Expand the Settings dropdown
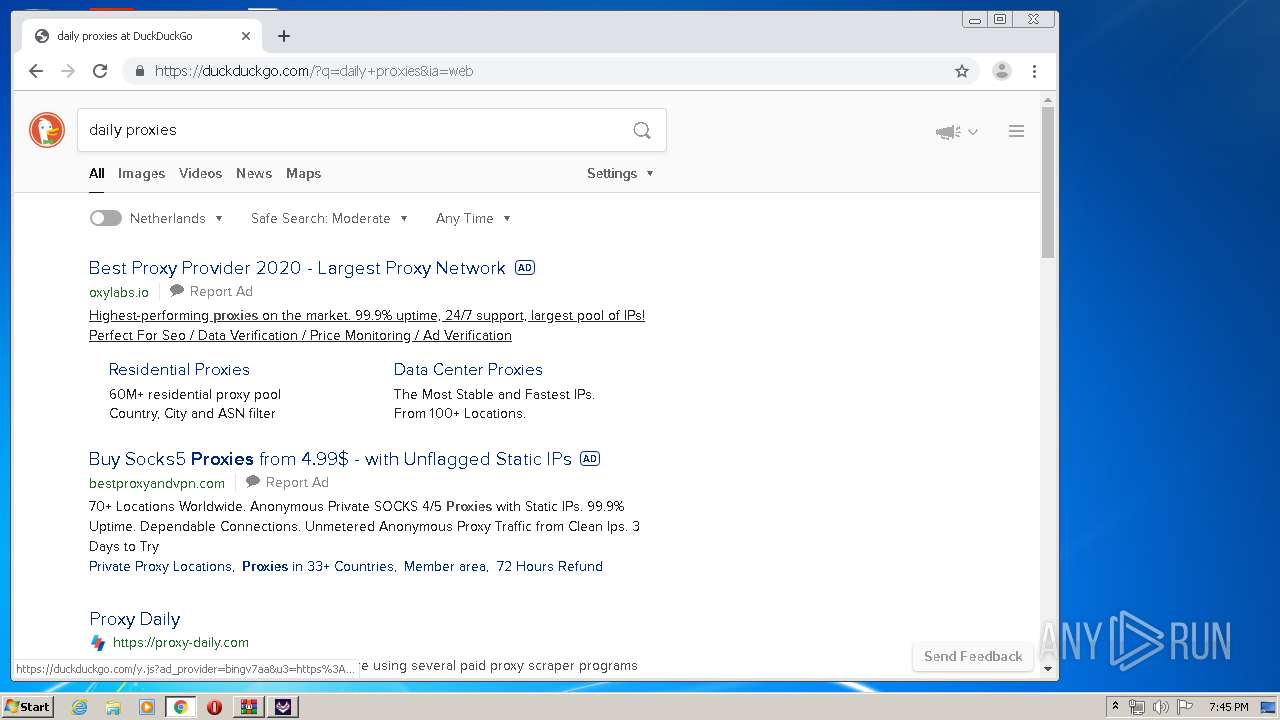1280x720 pixels. pos(620,173)
